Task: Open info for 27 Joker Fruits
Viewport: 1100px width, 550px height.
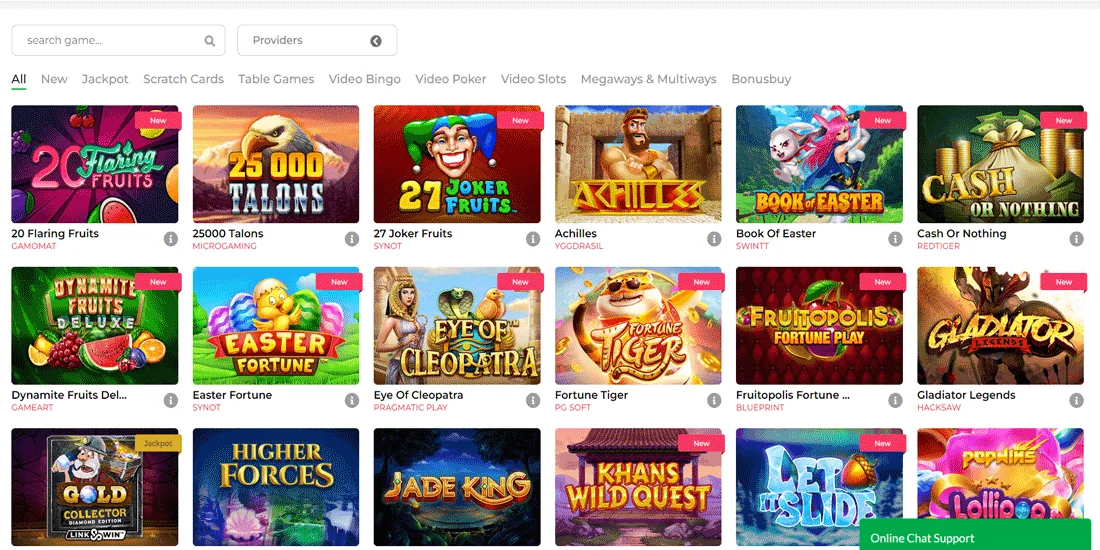Action: (x=533, y=239)
